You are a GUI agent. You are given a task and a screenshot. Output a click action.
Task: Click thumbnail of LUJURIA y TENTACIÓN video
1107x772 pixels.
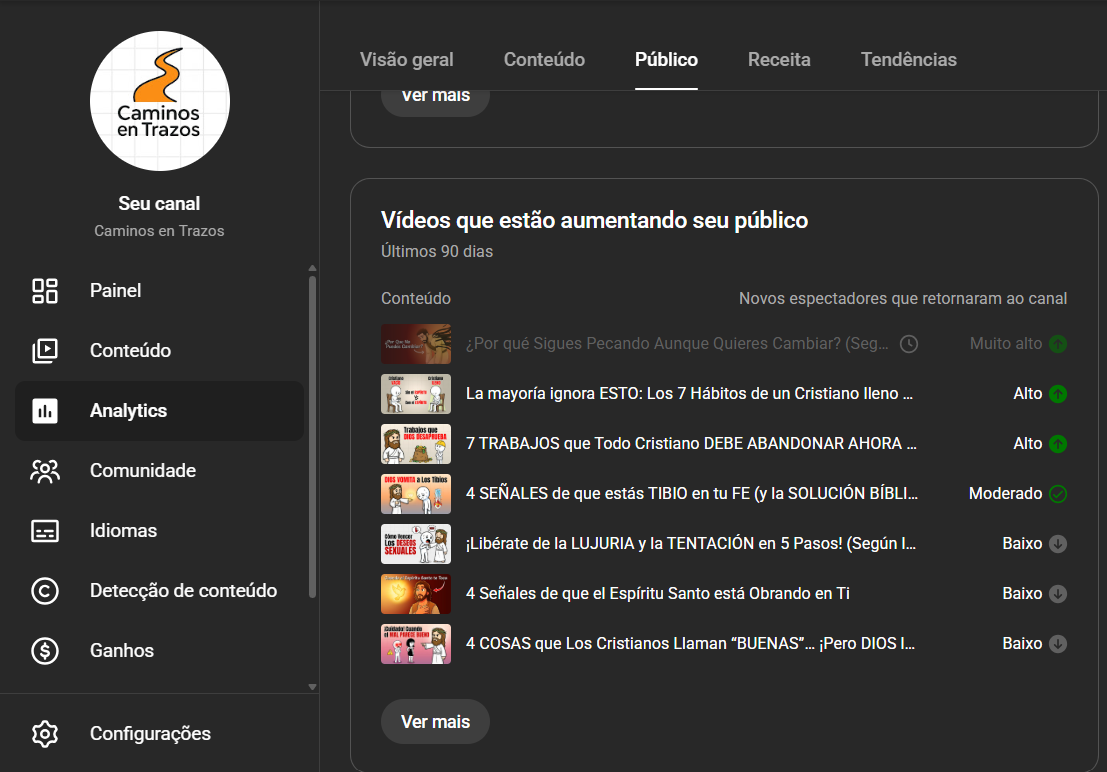point(416,544)
